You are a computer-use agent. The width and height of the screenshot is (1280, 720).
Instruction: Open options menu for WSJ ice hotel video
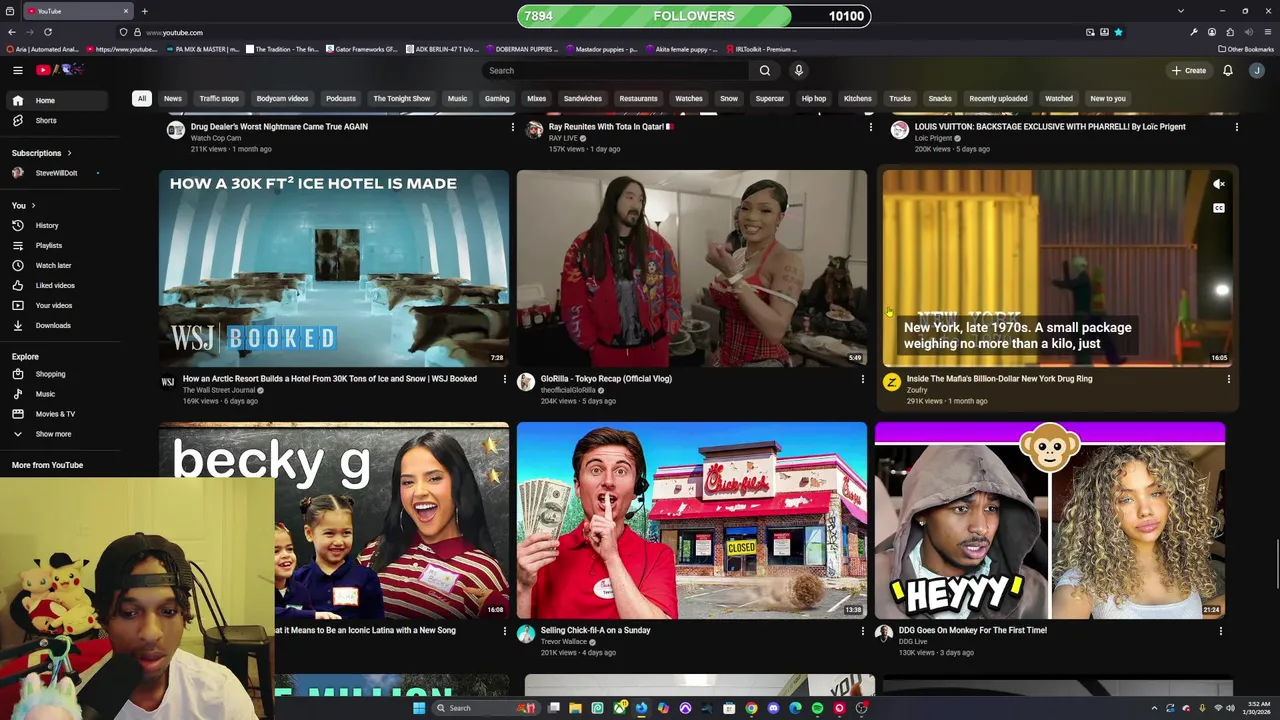click(x=505, y=379)
